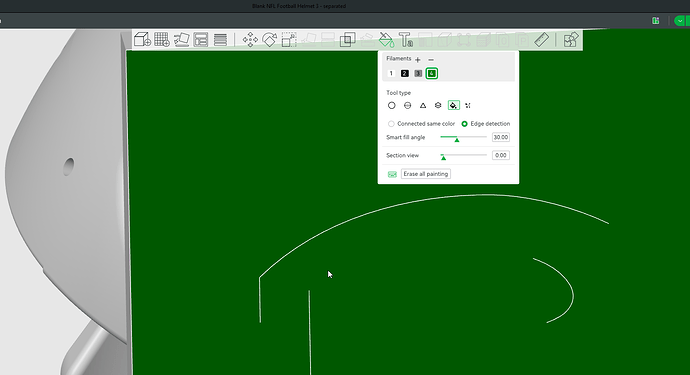Image resolution: width=690 pixels, height=375 pixels.
Task: Open the Assembly view icon
Action: pyautogui.click(x=571, y=40)
